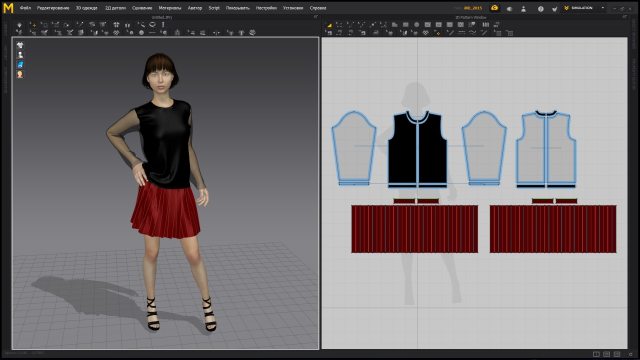Toggle the face skin-tone display icon

[x=20, y=74]
